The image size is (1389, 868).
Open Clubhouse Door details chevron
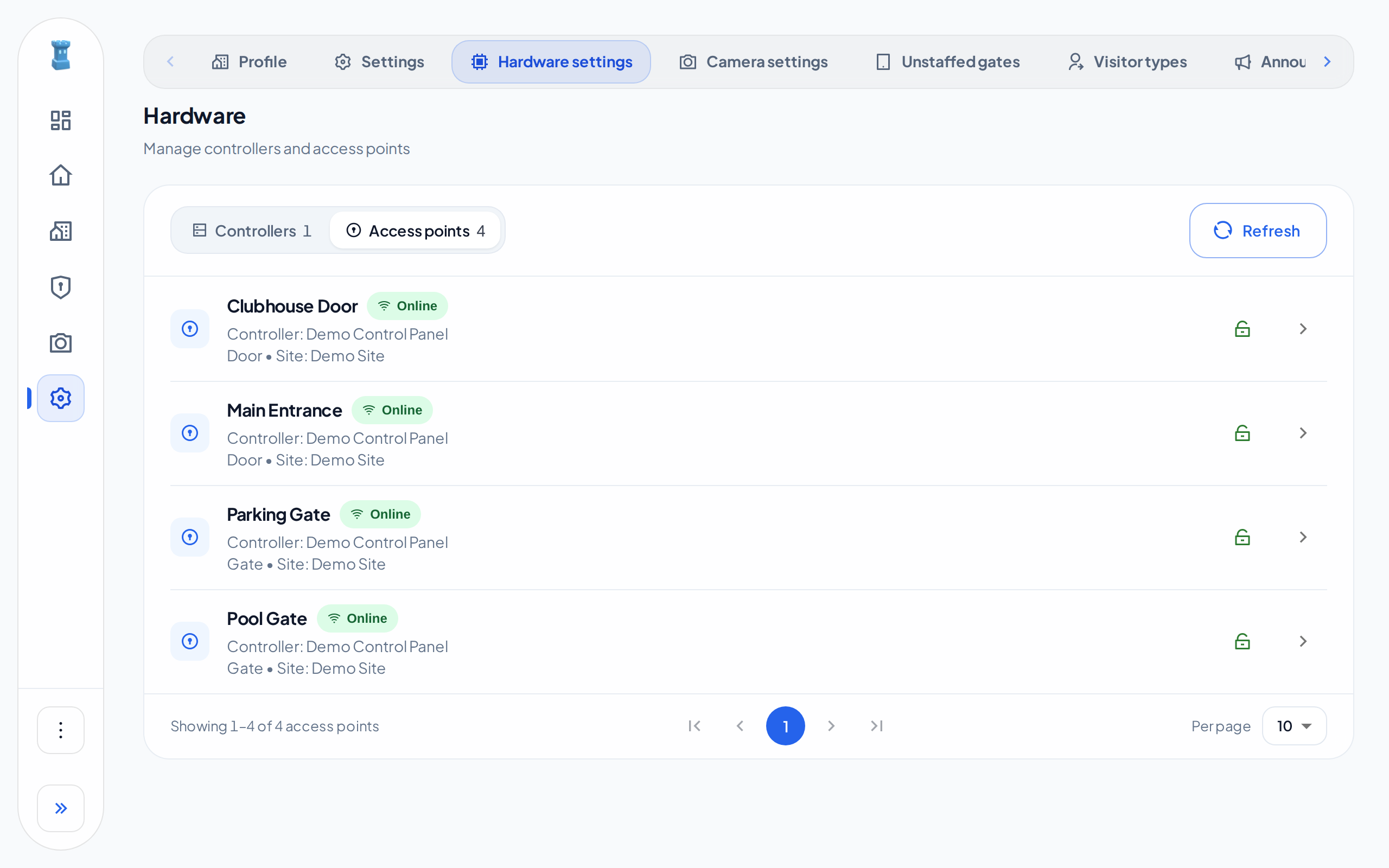(1303, 329)
